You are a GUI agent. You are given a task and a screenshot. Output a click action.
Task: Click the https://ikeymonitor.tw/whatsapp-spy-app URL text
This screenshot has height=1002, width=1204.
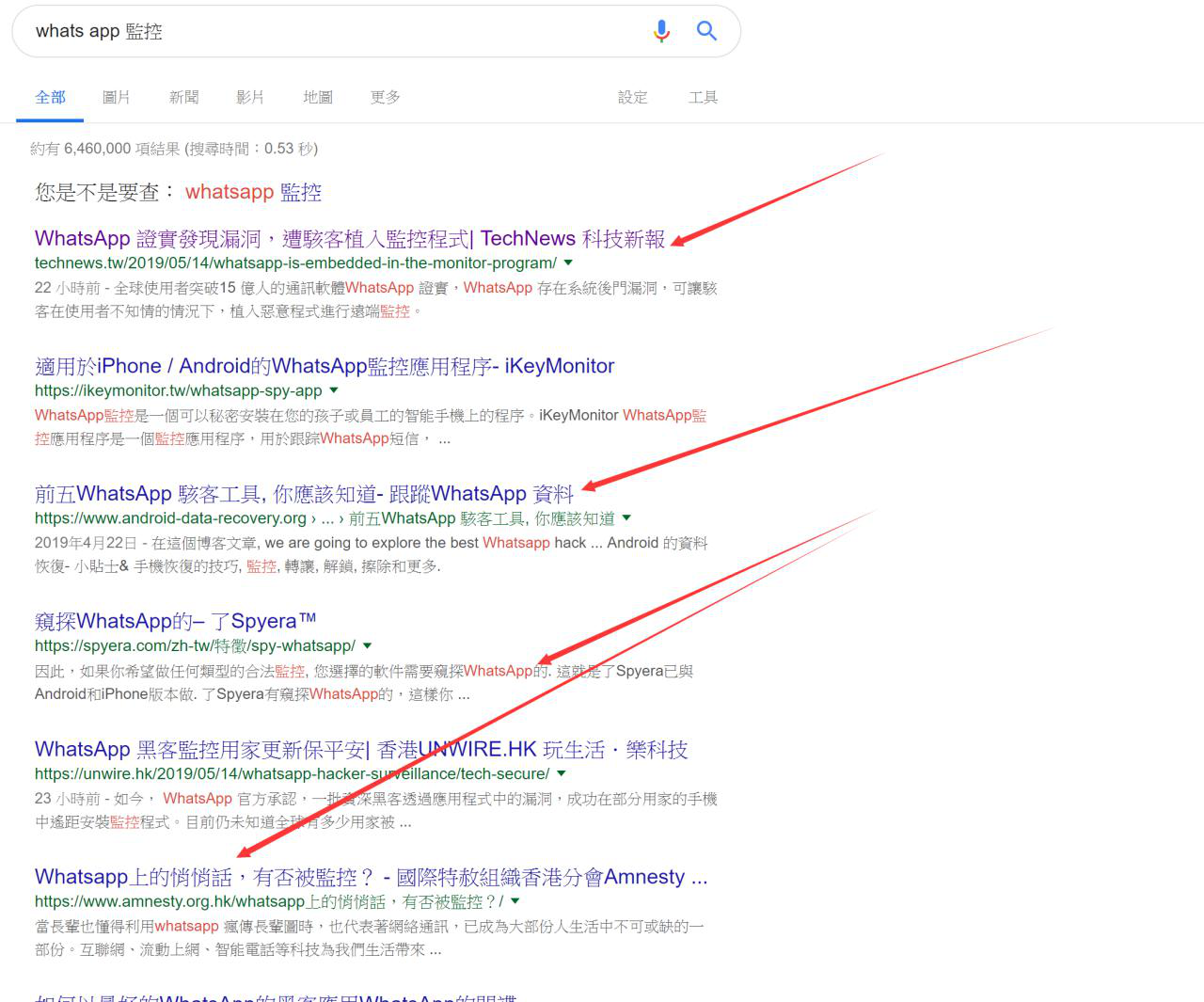point(179,390)
